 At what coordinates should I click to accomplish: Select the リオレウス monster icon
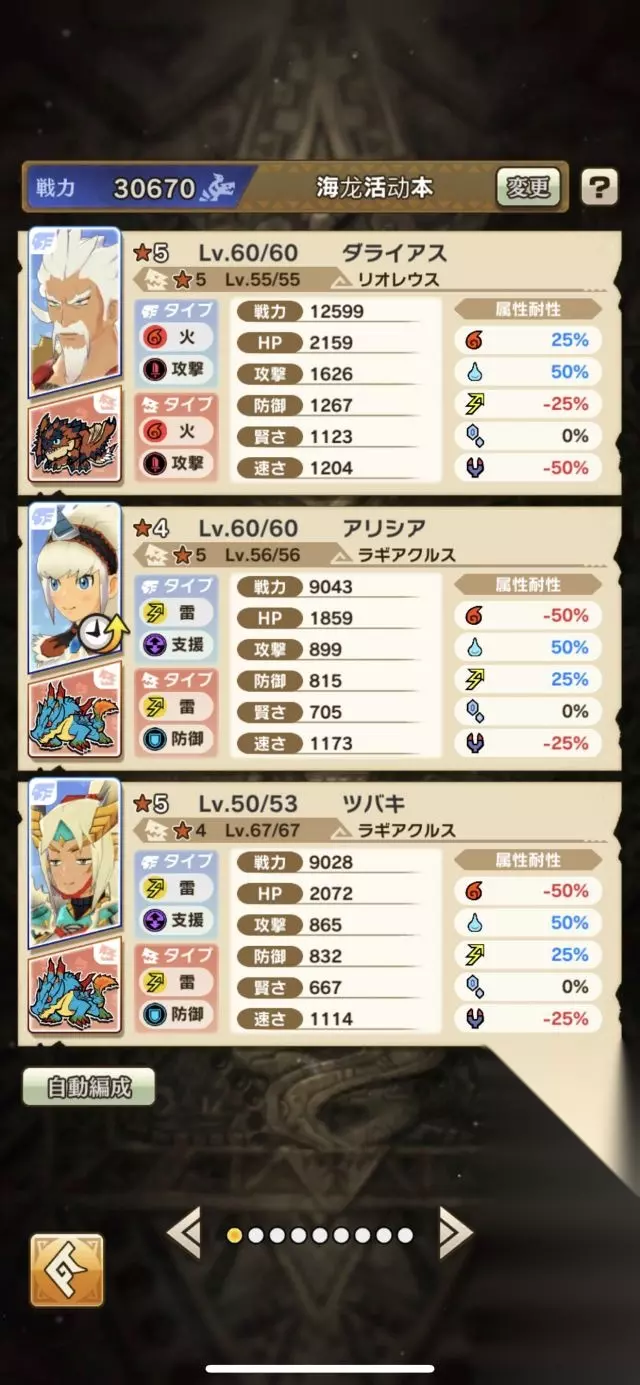tap(76, 440)
